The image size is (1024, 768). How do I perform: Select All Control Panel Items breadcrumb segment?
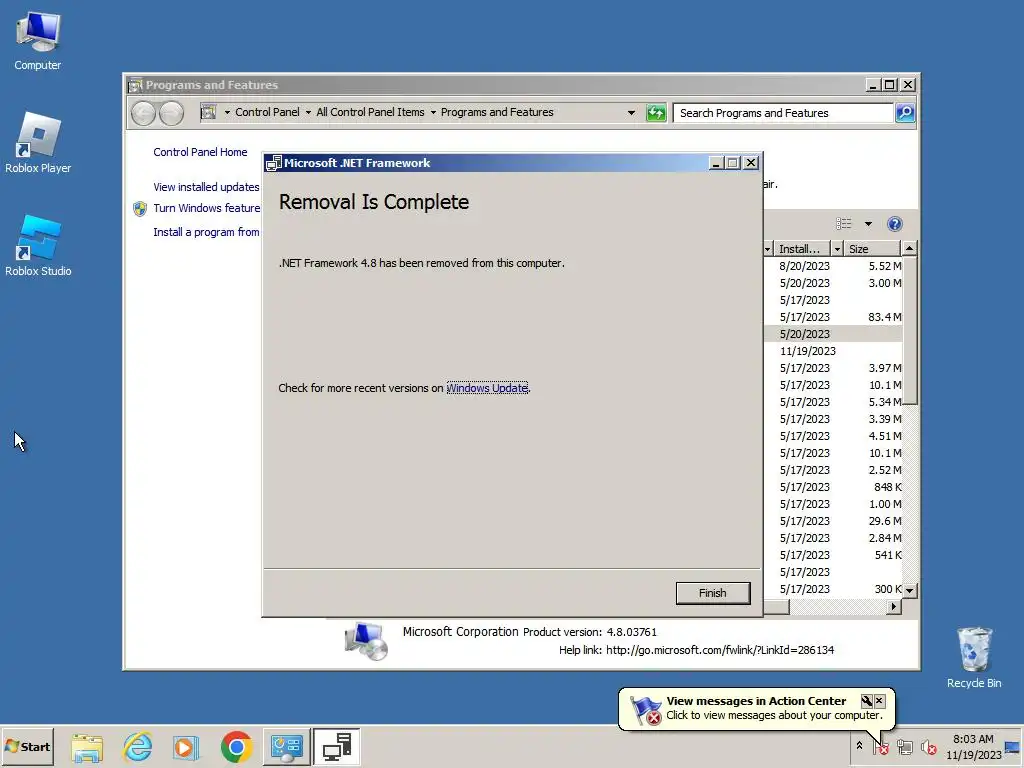pyautogui.click(x=370, y=112)
